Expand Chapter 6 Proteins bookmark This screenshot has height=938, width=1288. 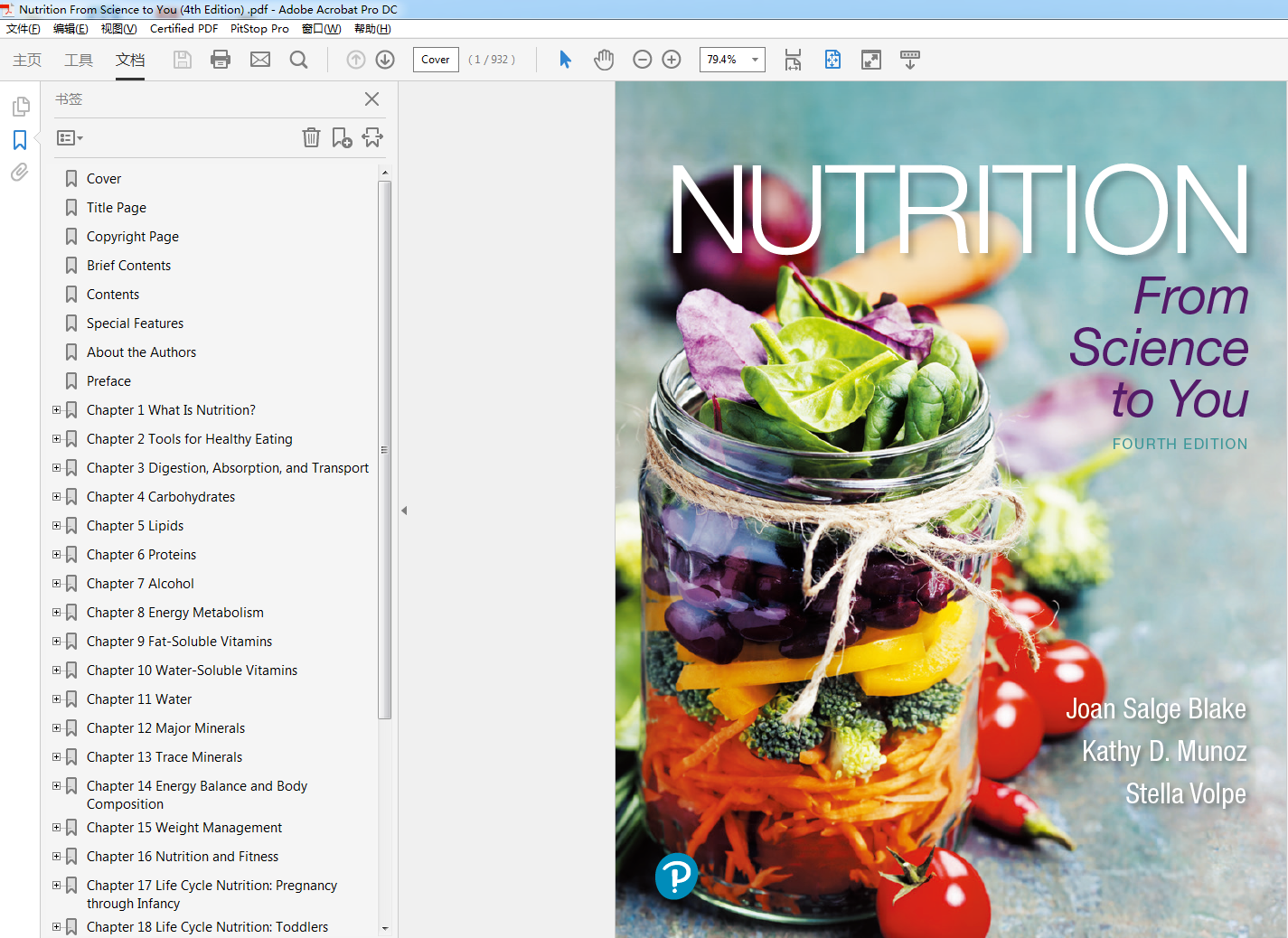(x=57, y=555)
